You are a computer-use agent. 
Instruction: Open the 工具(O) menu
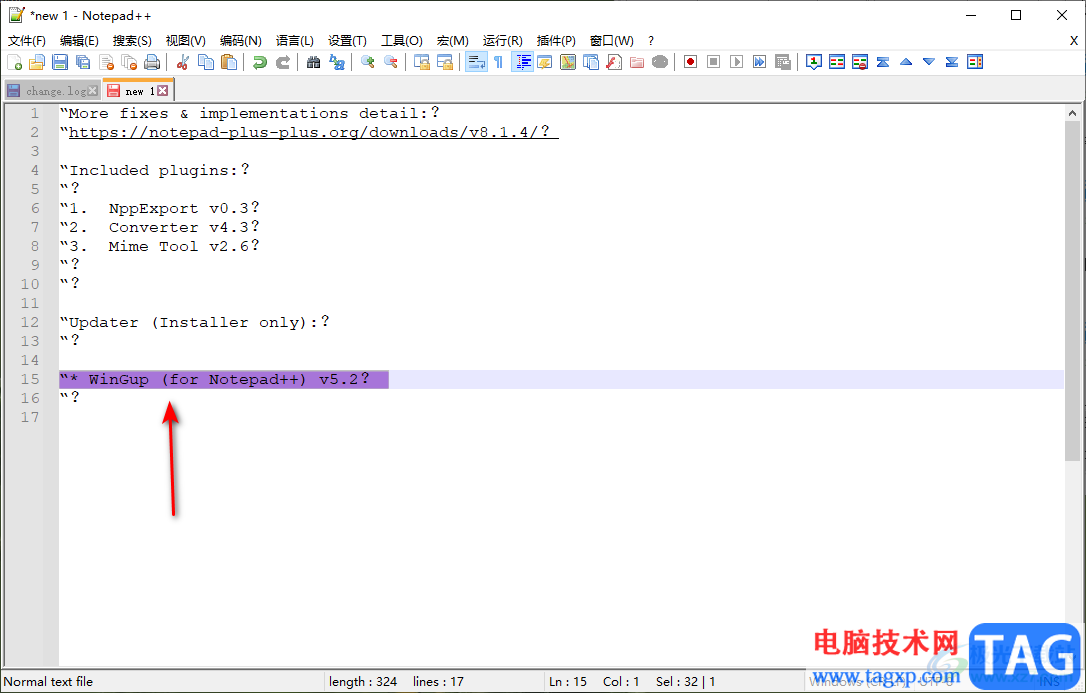click(x=402, y=41)
